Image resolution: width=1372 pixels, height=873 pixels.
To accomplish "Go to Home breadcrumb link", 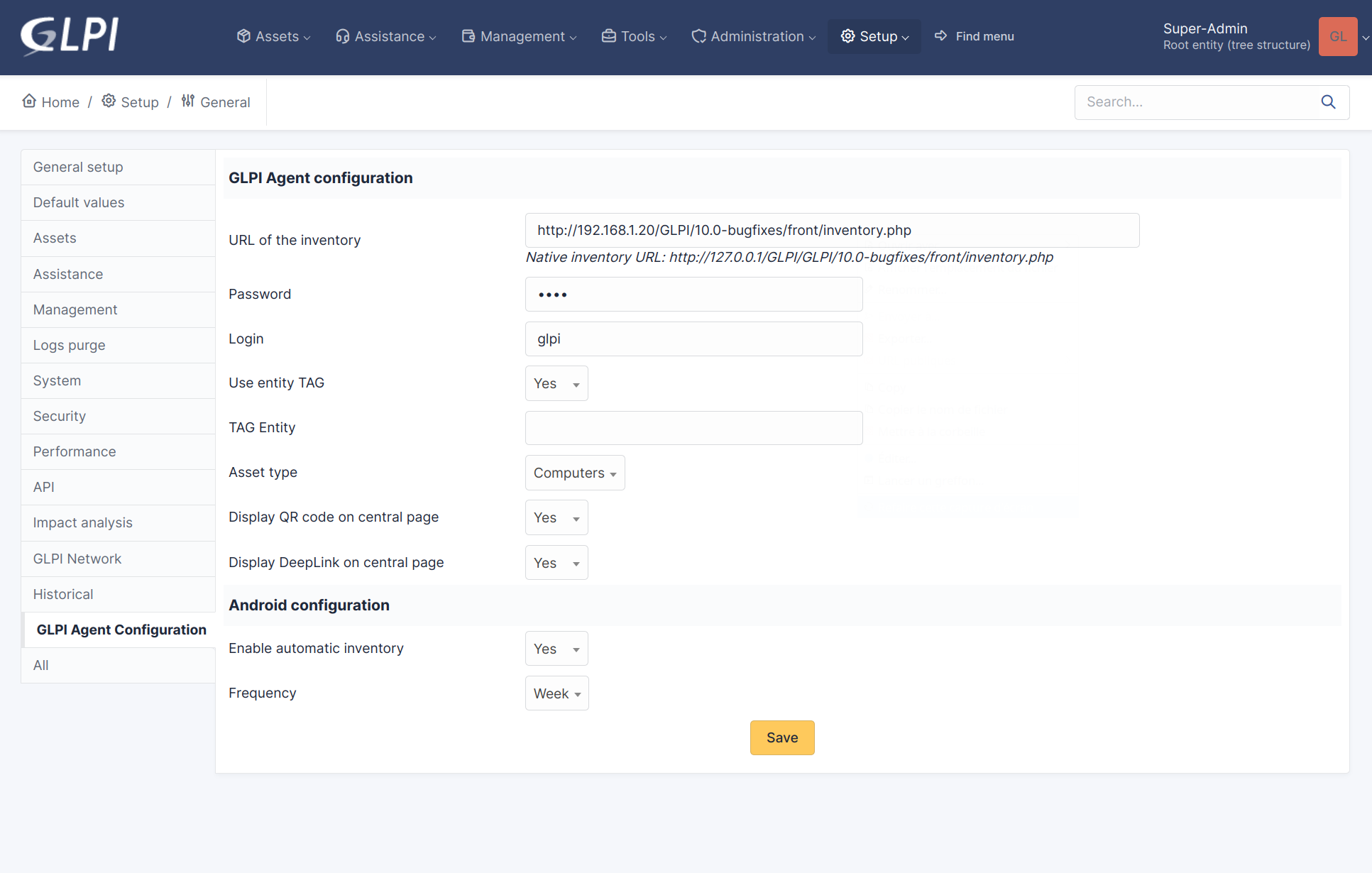I will click(50, 102).
